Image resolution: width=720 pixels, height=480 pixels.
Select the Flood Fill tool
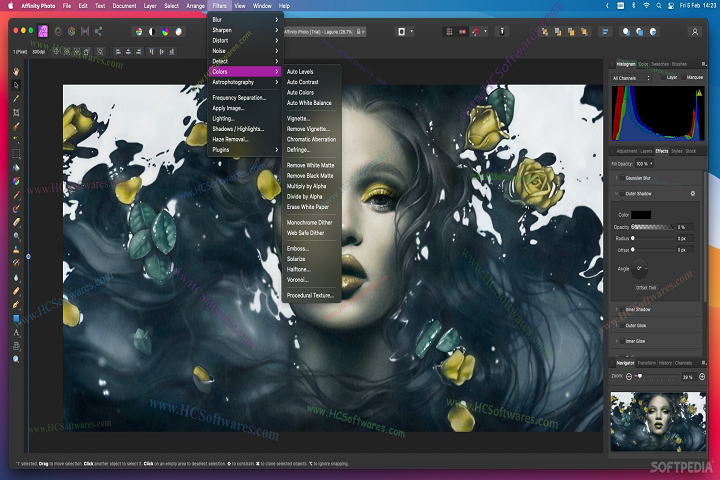tap(16, 168)
